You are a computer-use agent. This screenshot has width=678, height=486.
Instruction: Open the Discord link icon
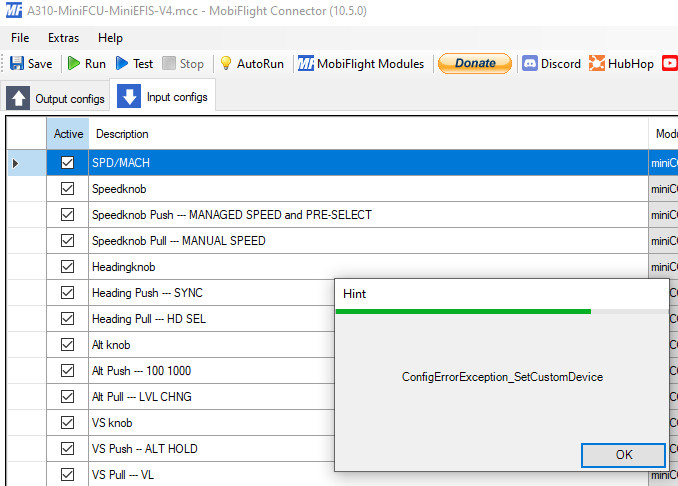point(529,63)
